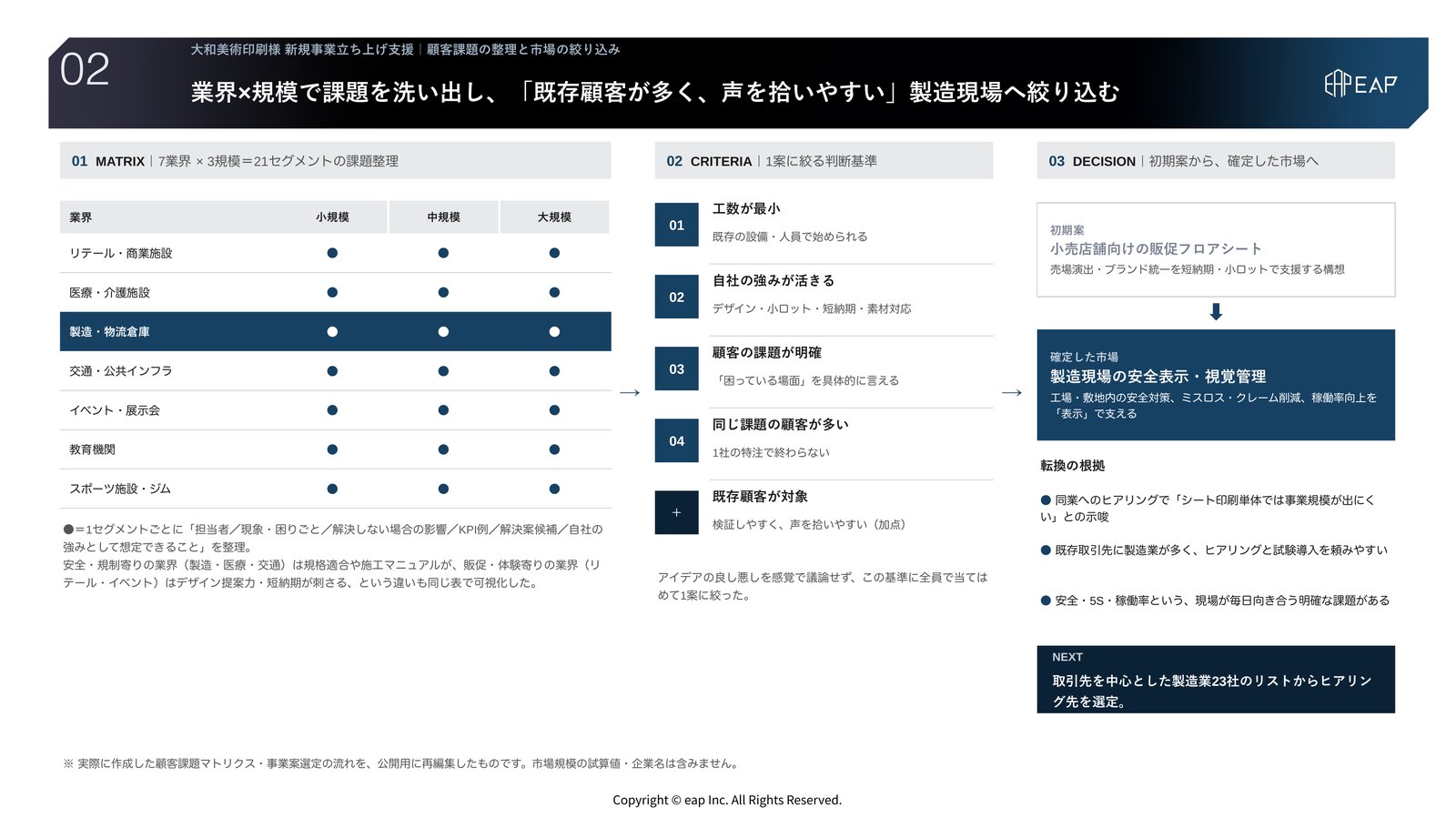Select the 既存顧客が対象 criterion title
Screen dimensions: 1456x818
click(x=760, y=496)
